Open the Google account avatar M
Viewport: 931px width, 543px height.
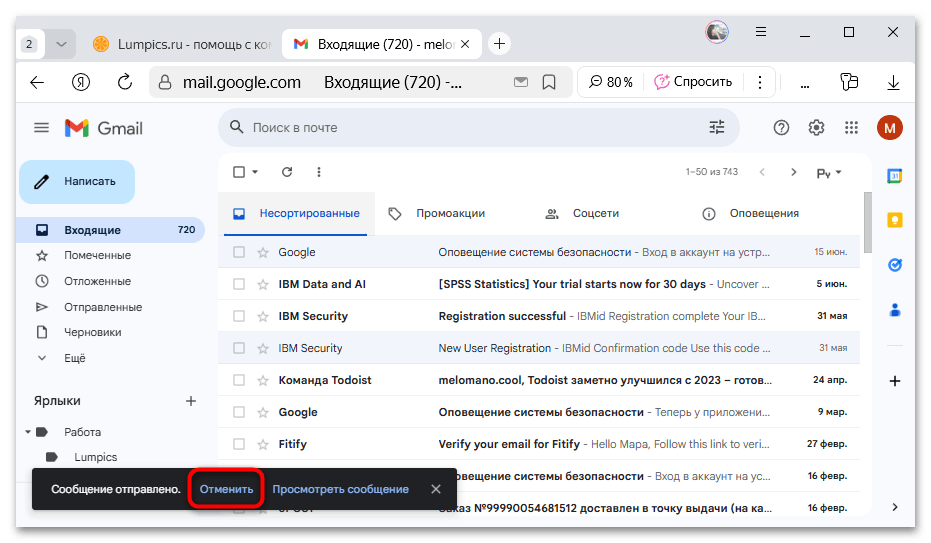889,128
